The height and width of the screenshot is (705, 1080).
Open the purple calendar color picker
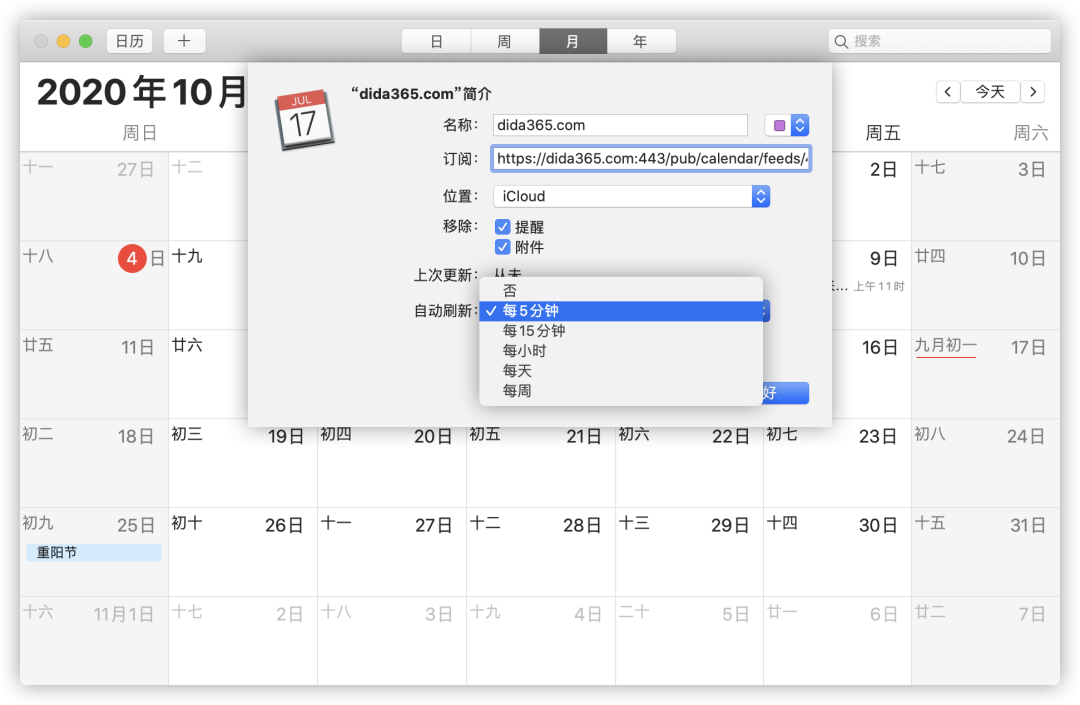coord(787,125)
